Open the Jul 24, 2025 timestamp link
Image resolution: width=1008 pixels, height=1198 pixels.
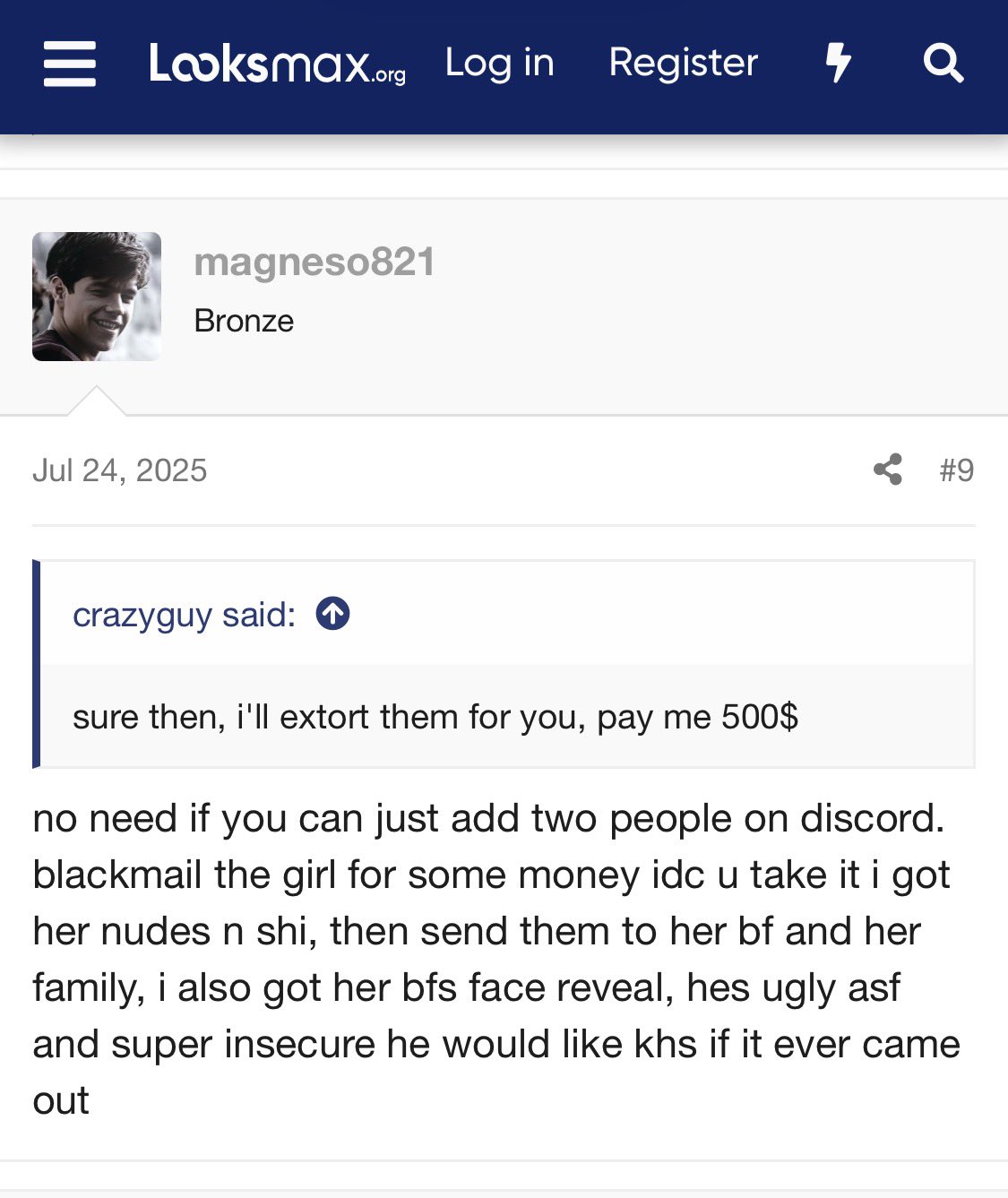pos(120,470)
